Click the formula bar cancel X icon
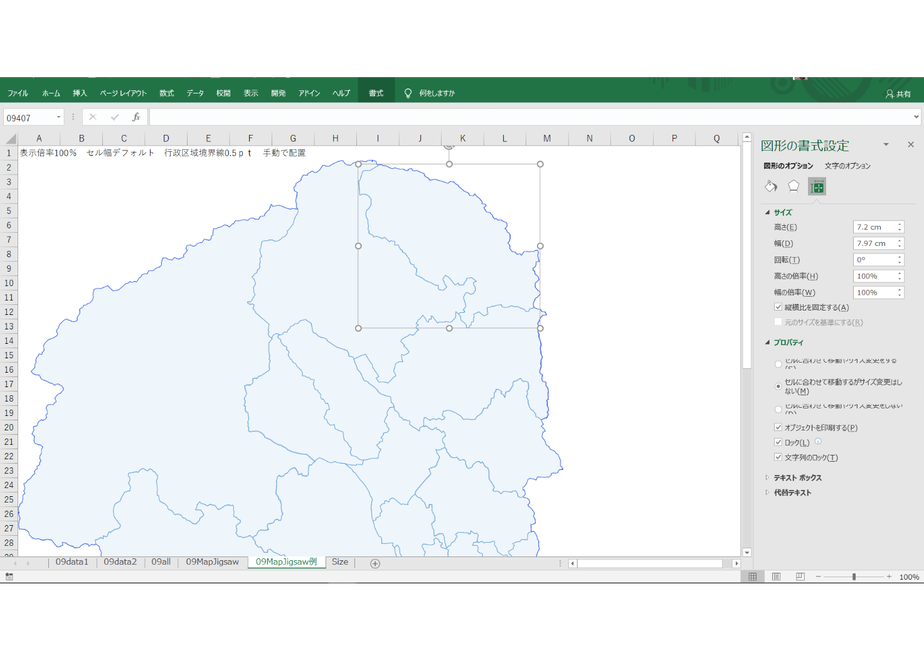This screenshot has width=924, height=660. point(93,117)
